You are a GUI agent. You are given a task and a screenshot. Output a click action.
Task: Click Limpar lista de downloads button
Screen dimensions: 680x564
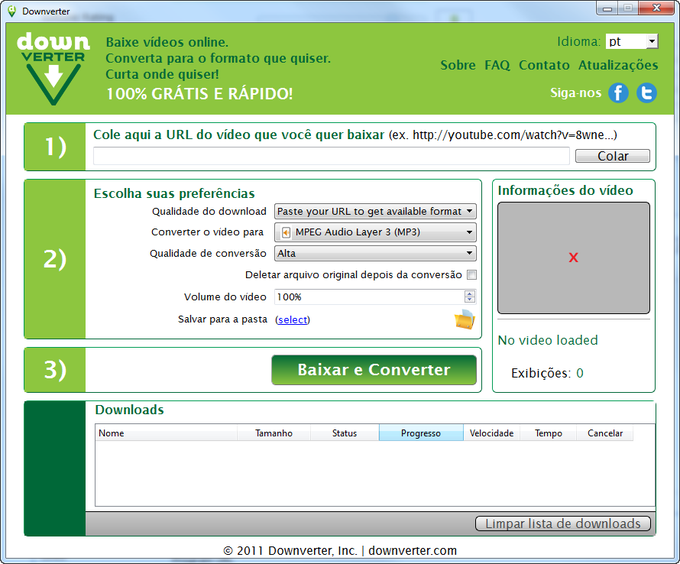click(x=562, y=524)
